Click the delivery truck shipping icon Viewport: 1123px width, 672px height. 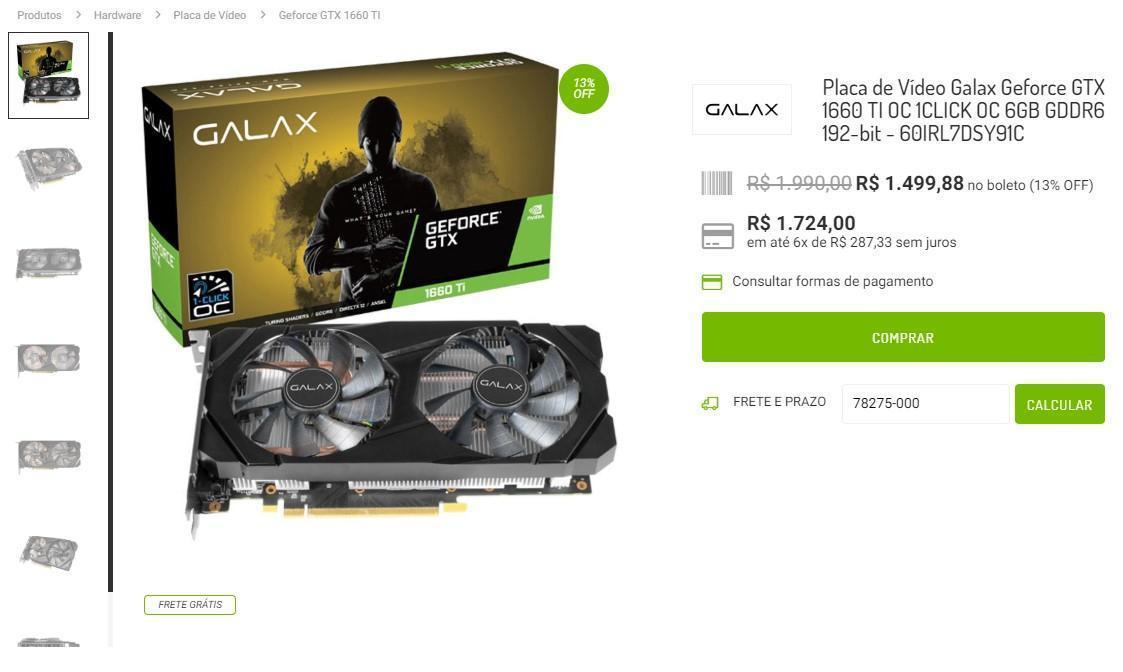[710, 404]
